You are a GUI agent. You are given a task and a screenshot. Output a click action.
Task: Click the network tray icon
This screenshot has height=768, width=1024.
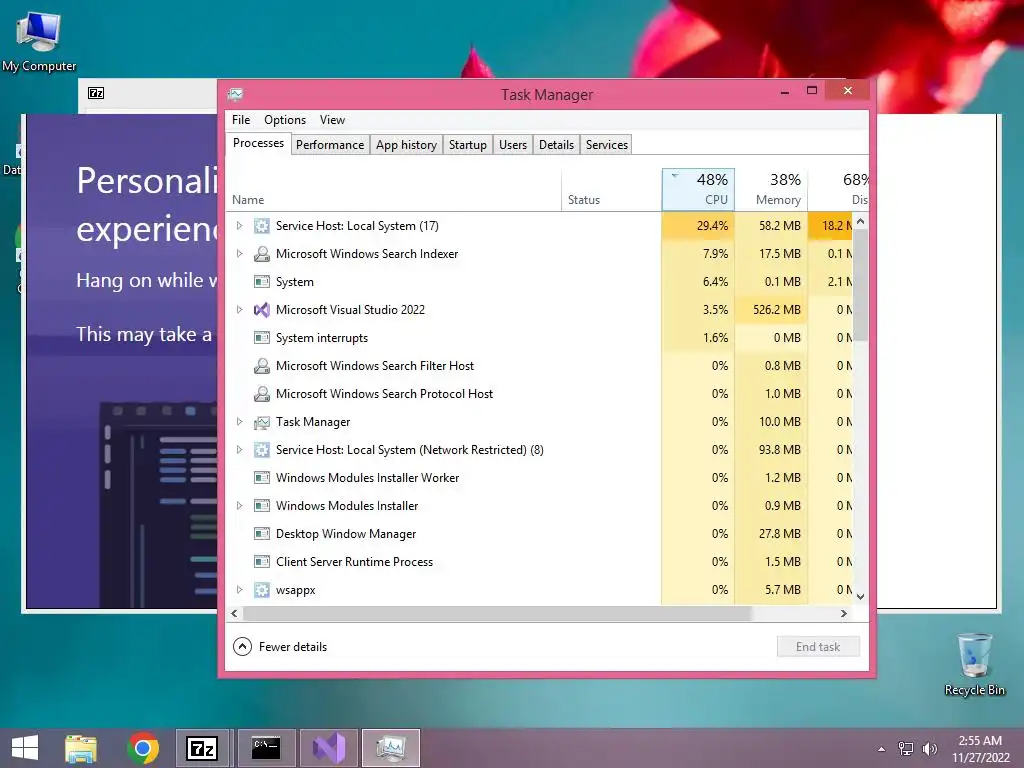906,748
